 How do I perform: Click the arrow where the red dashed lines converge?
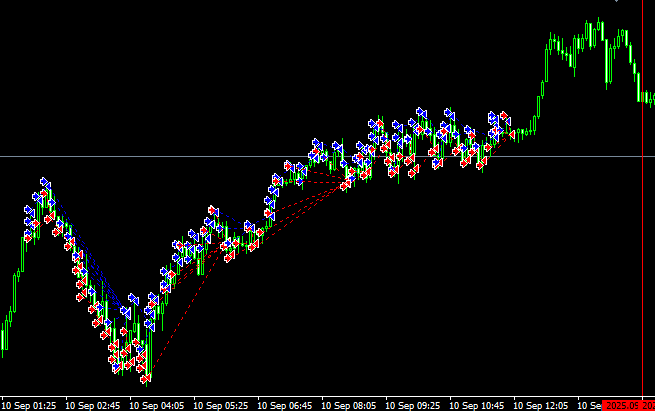click(x=346, y=184)
